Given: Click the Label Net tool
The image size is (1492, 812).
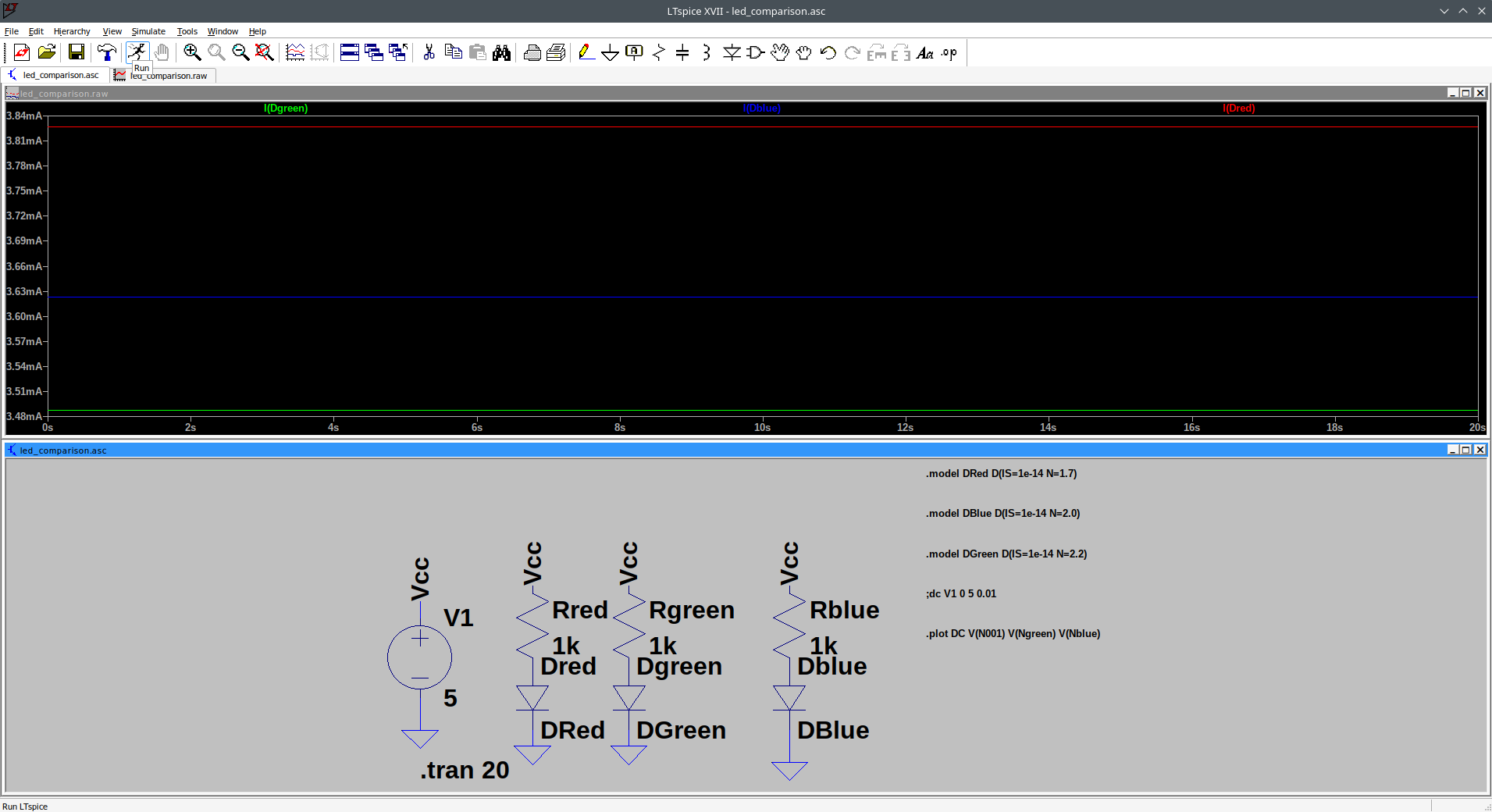Looking at the screenshot, I should pyautogui.click(x=634, y=52).
